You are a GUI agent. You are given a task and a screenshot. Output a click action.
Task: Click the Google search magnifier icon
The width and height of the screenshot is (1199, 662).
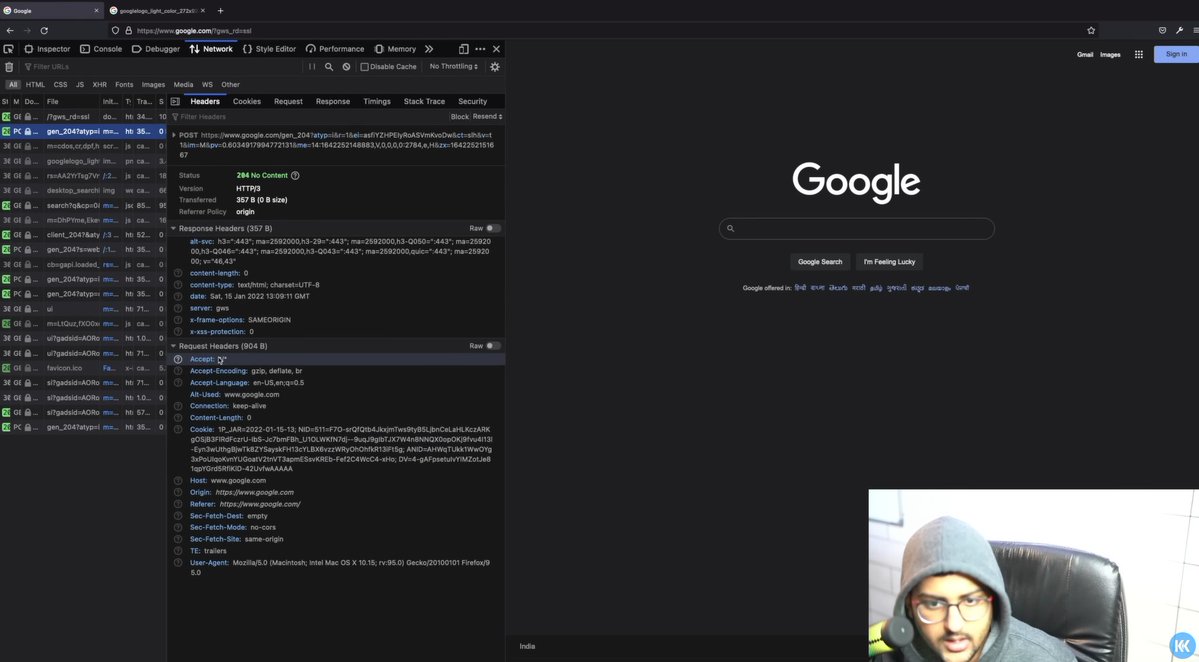(x=730, y=229)
